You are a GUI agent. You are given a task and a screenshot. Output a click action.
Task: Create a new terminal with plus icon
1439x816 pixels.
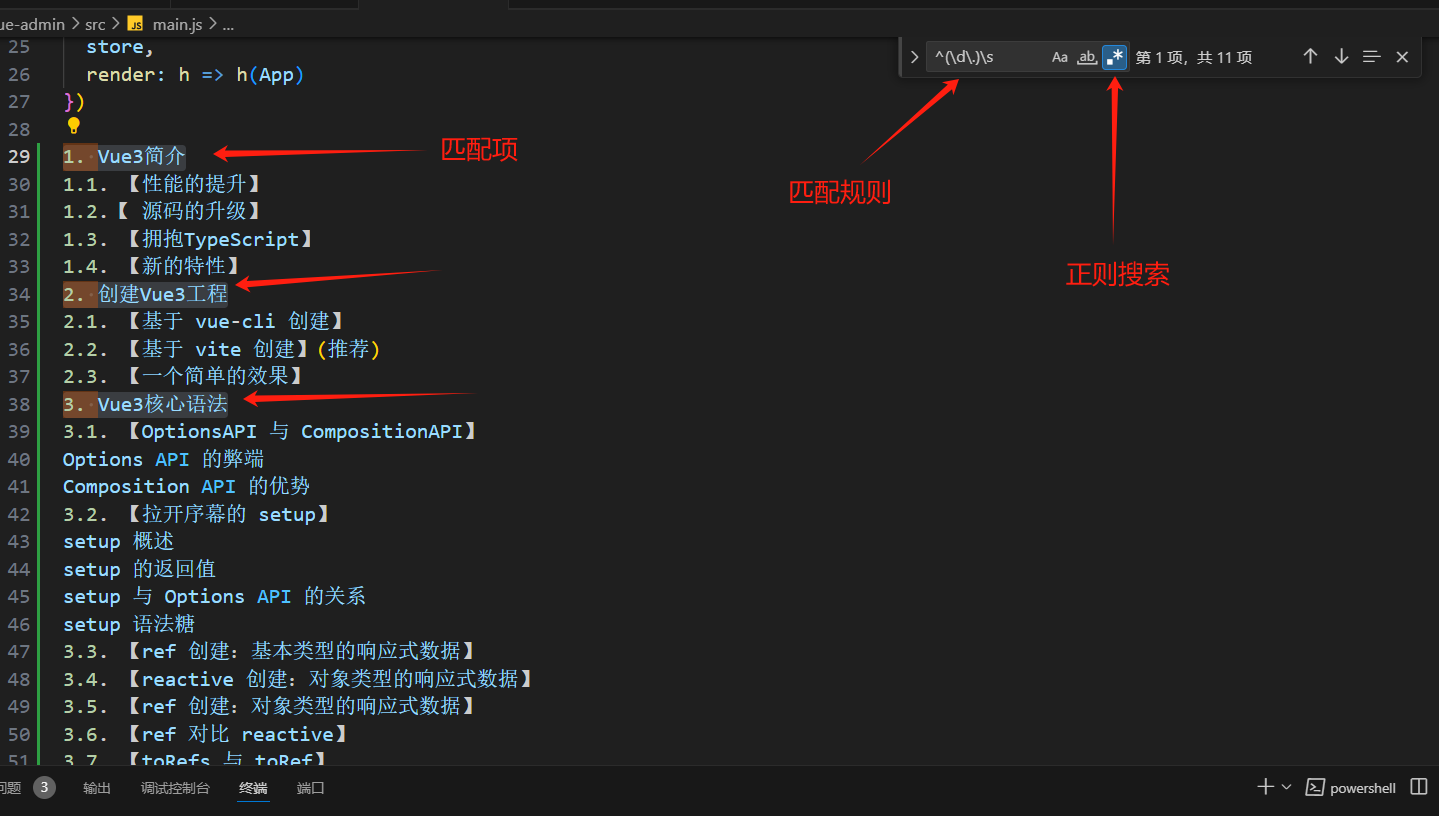(x=1265, y=787)
